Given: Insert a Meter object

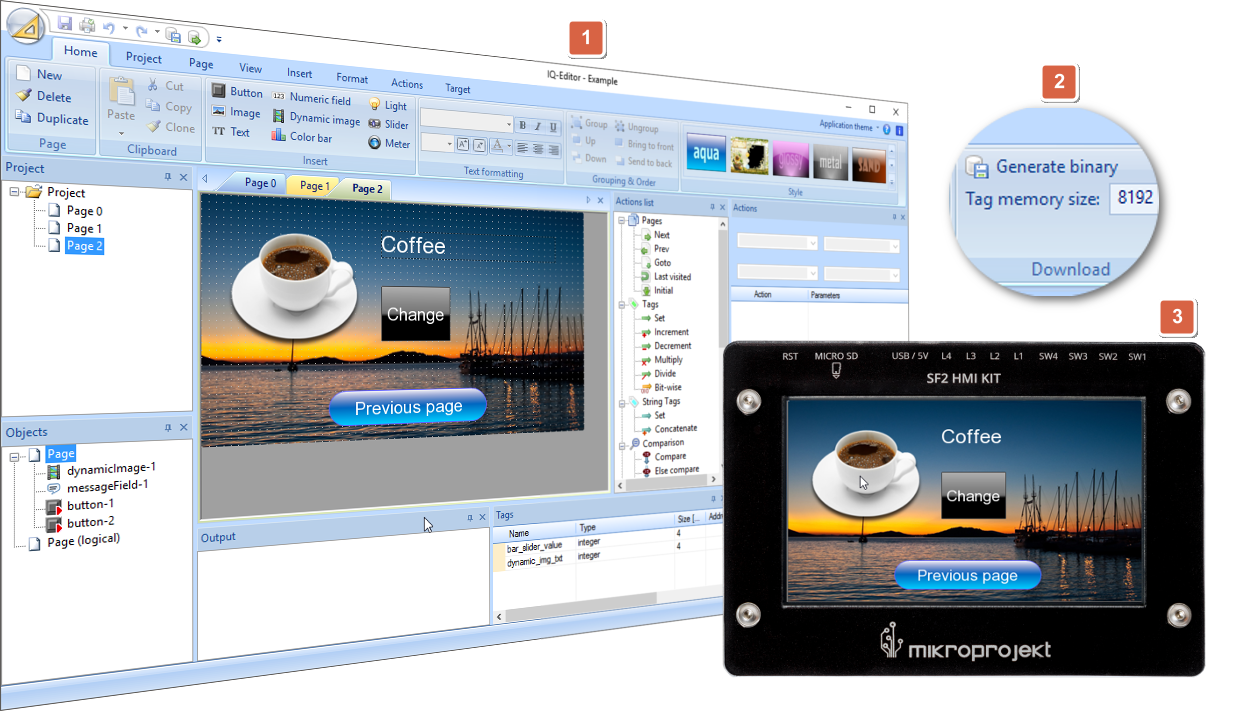Looking at the screenshot, I should point(389,143).
